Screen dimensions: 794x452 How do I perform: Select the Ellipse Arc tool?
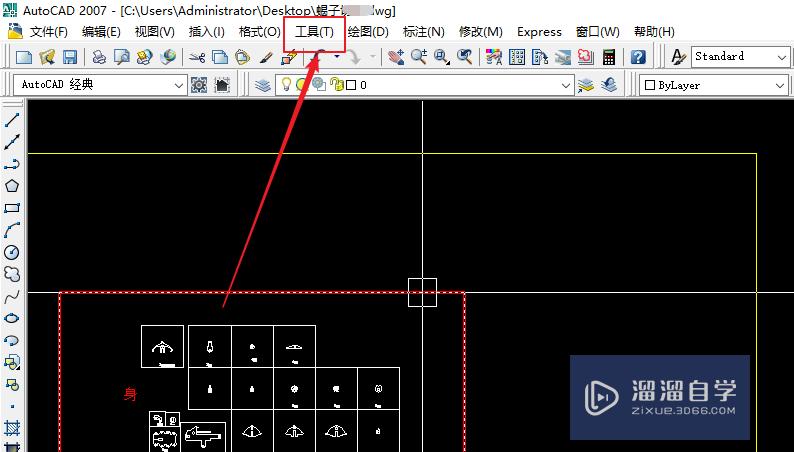(x=12, y=340)
